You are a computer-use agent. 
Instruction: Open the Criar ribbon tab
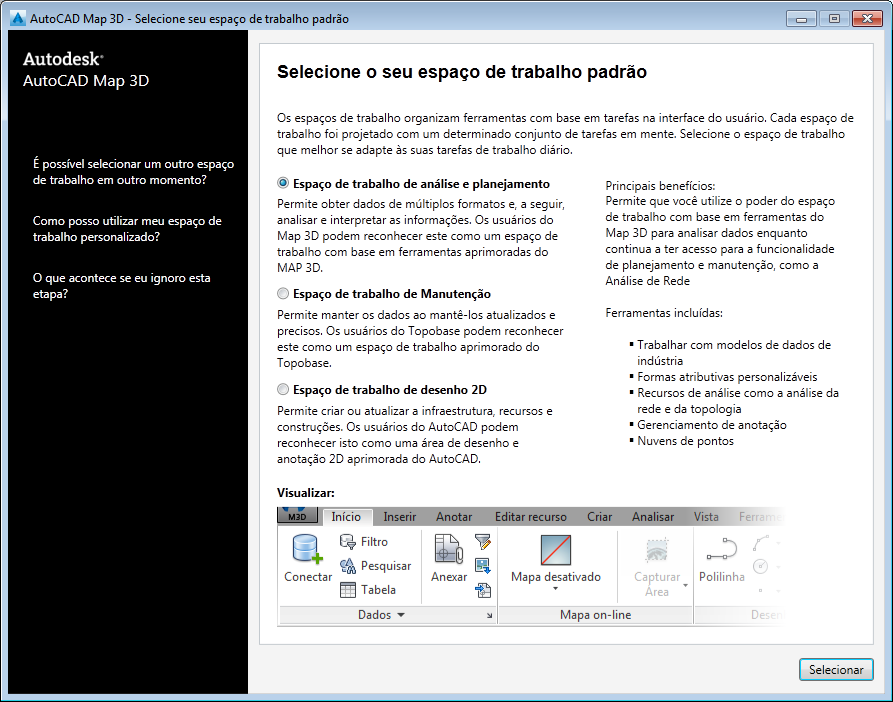[600, 516]
